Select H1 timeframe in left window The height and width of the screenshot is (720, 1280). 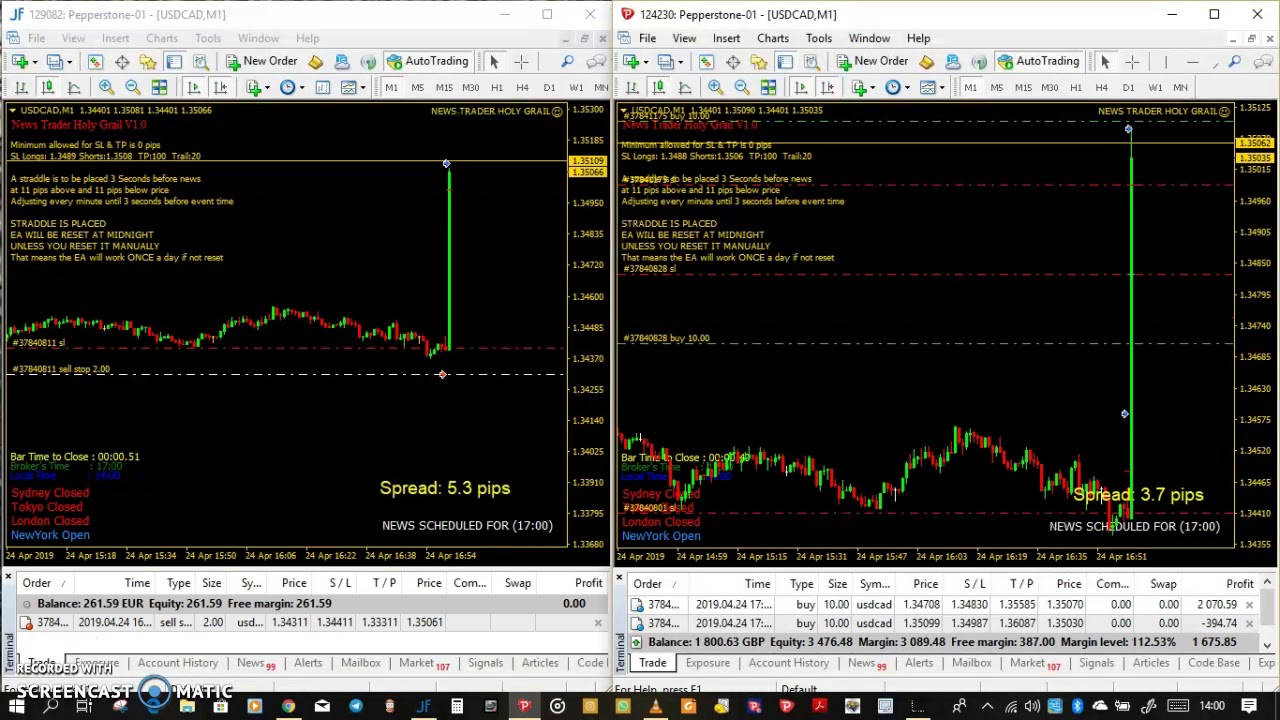(497, 88)
